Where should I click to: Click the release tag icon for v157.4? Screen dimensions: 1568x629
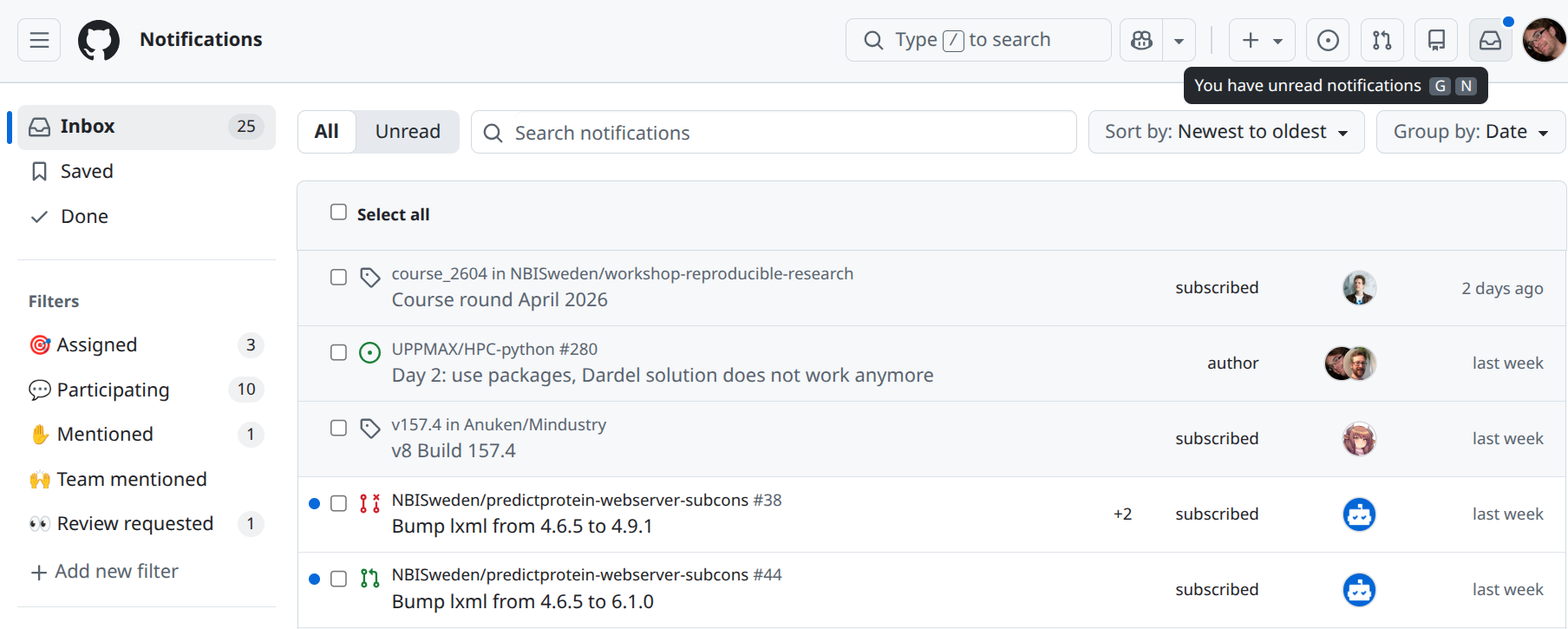tap(370, 429)
